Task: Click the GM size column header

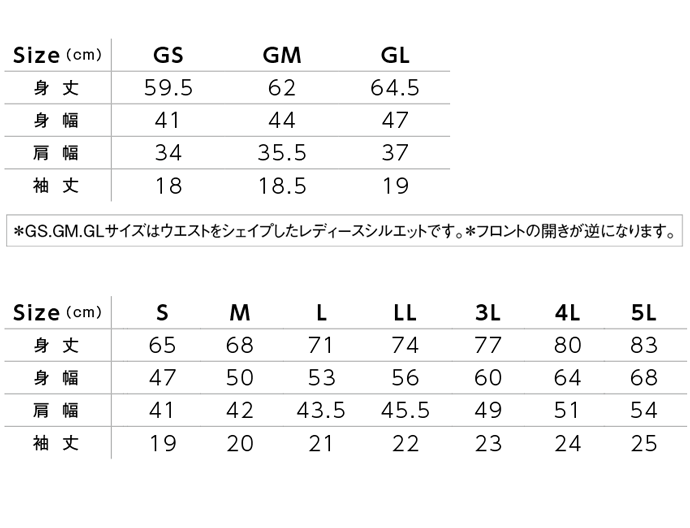Action: pos(282,55)
